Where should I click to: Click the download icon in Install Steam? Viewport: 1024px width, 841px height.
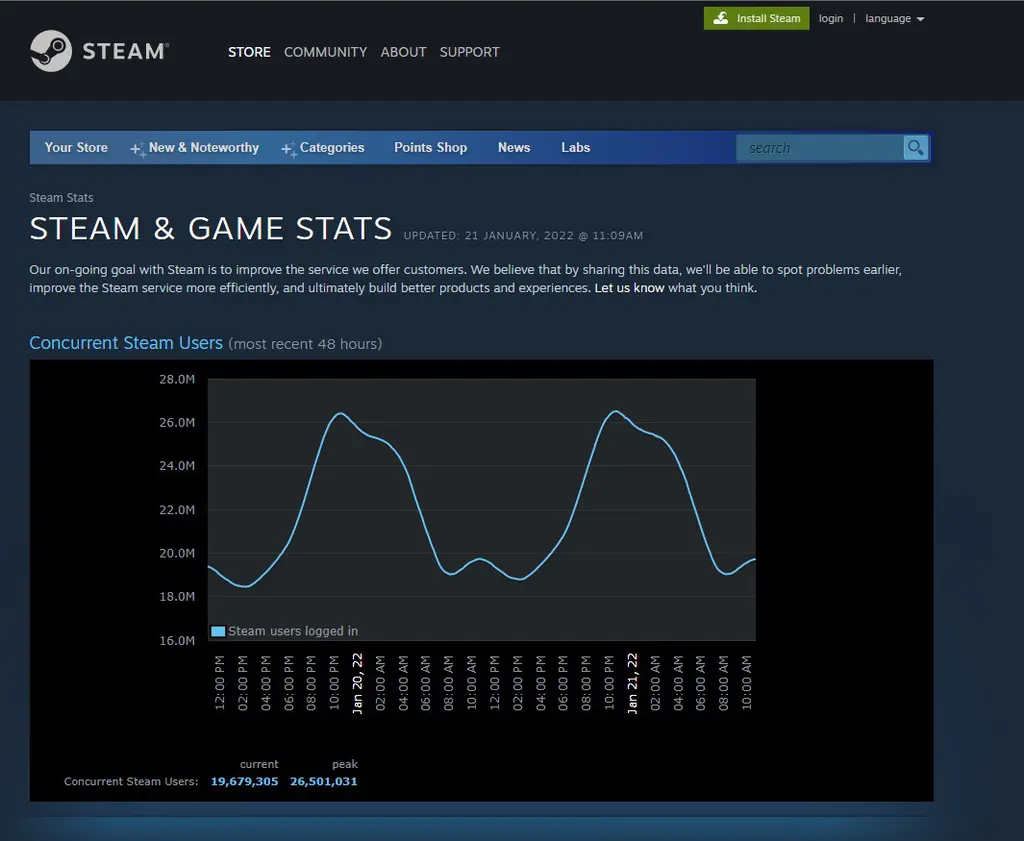point(720,18)
